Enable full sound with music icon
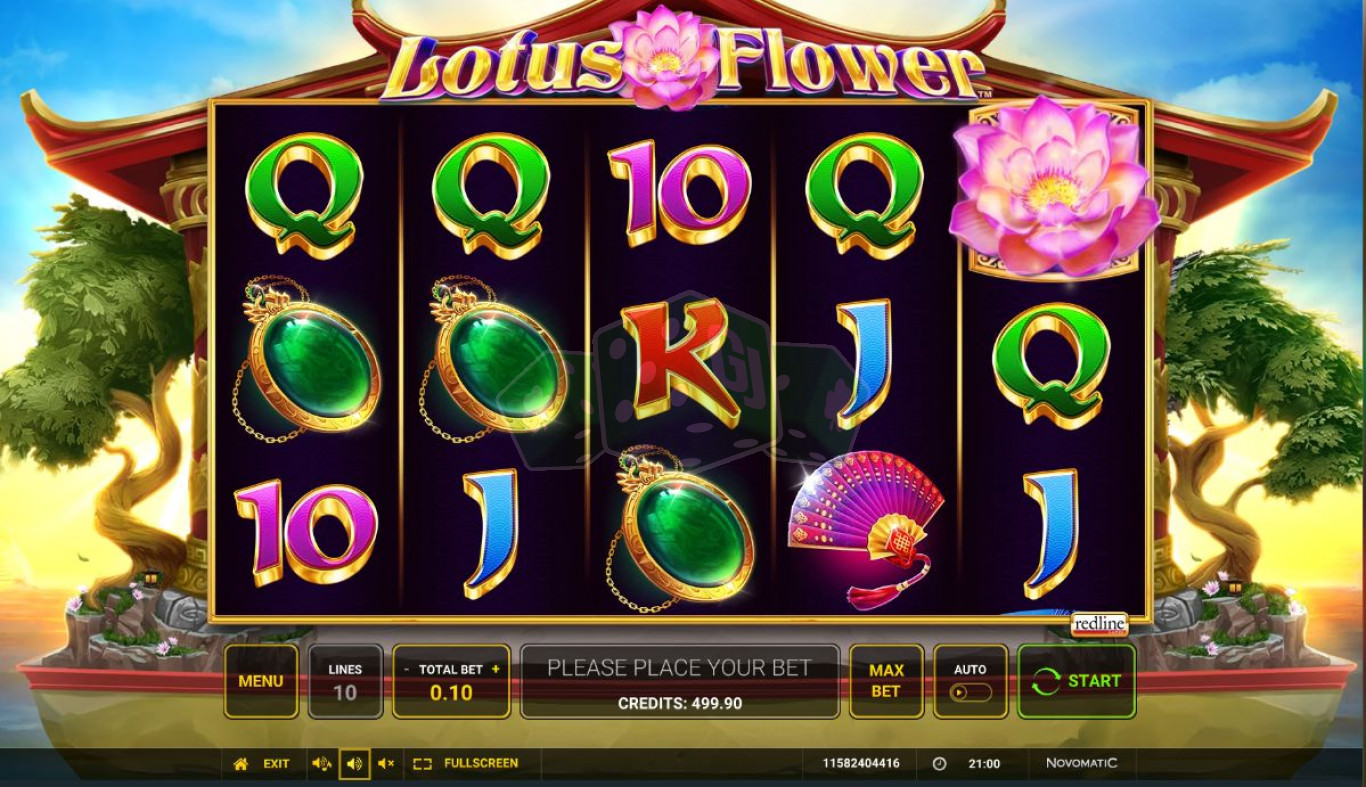 (322, 764)
